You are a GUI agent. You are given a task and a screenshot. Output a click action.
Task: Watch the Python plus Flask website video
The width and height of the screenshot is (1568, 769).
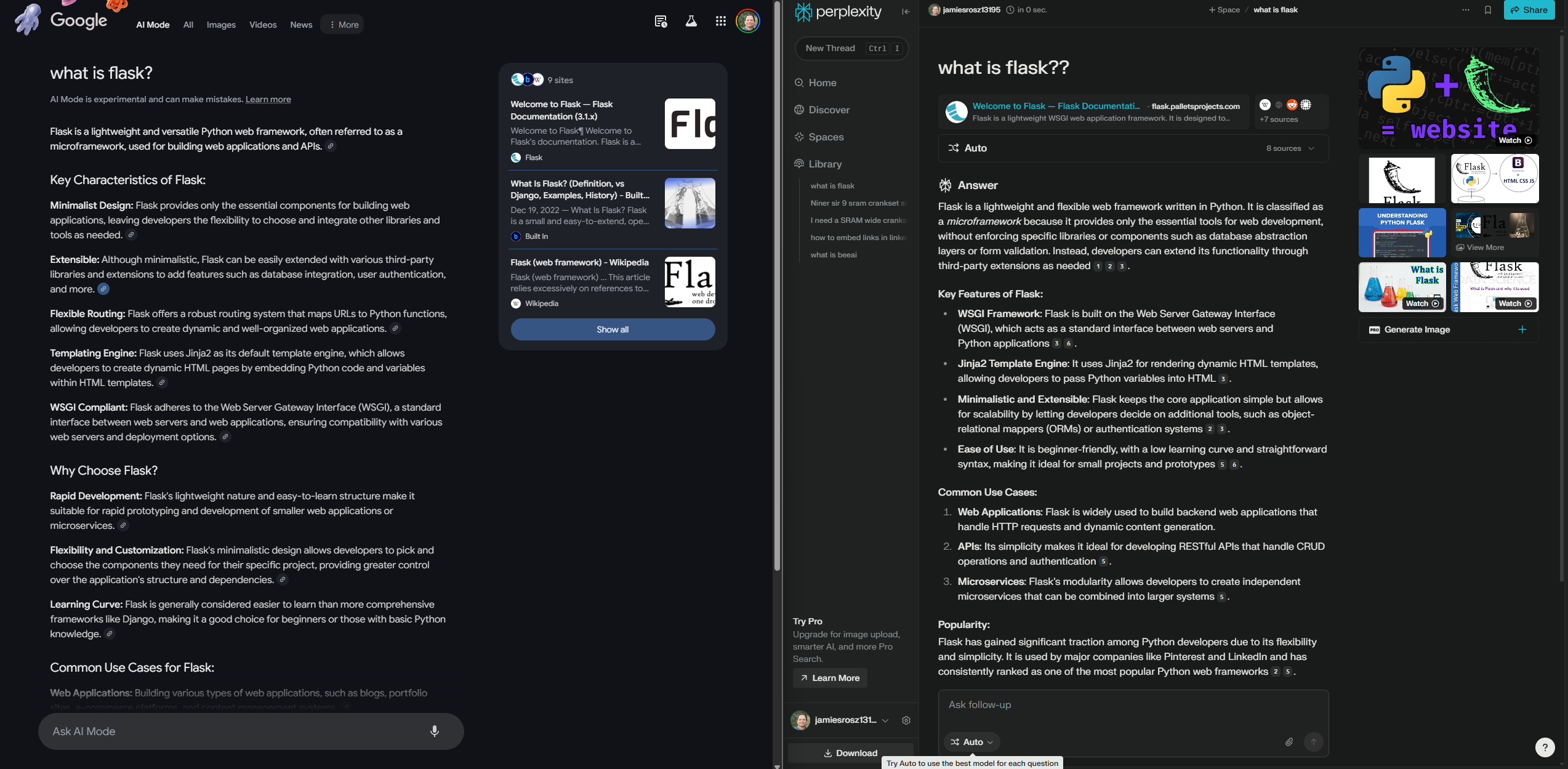(1448, 99)
